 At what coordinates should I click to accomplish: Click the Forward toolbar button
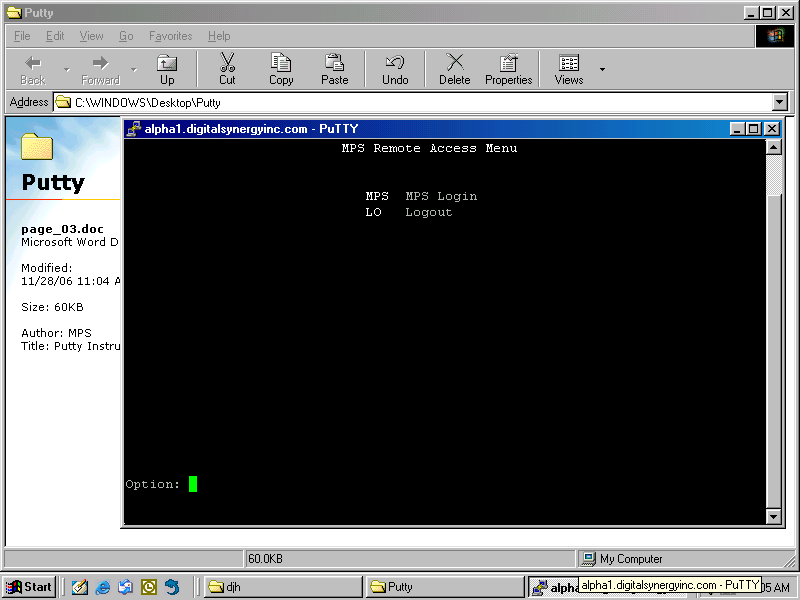click(x=101, y=70)
